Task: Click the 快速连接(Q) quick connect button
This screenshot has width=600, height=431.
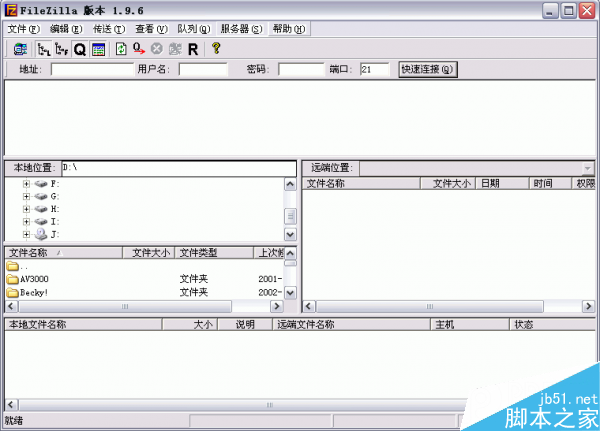Action: pyautogui.click(x=427, y=69)
